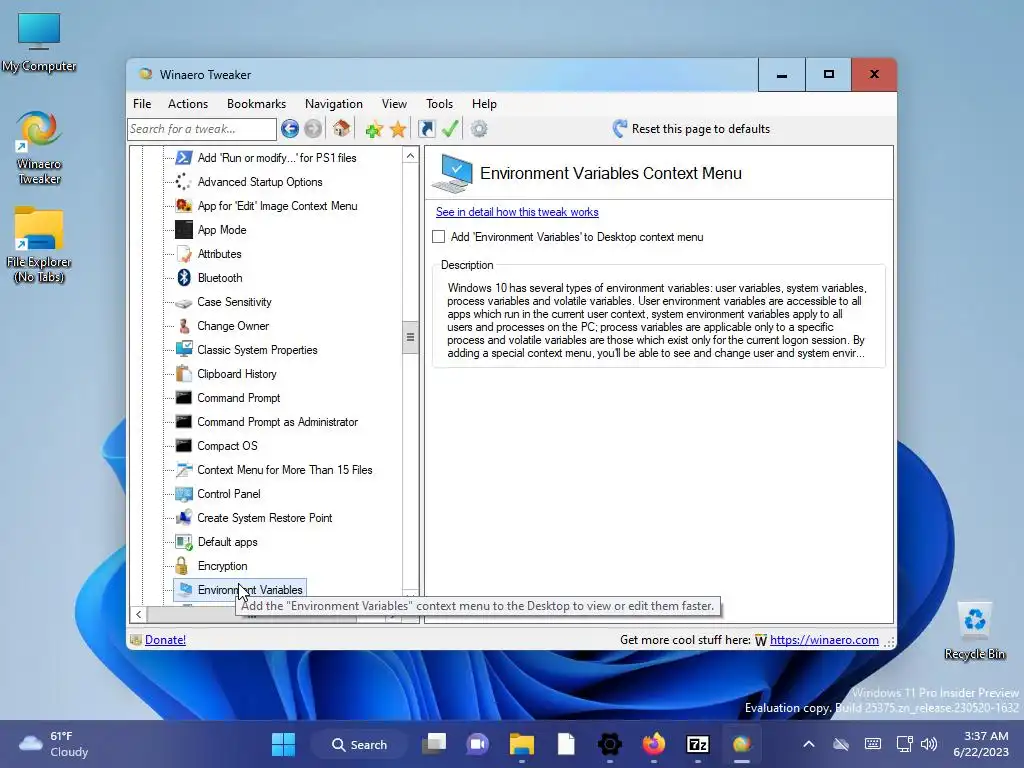1024x768 pixels.
Task: Click the monitor icon beside Classic System Properties
Action: point(184,349)
